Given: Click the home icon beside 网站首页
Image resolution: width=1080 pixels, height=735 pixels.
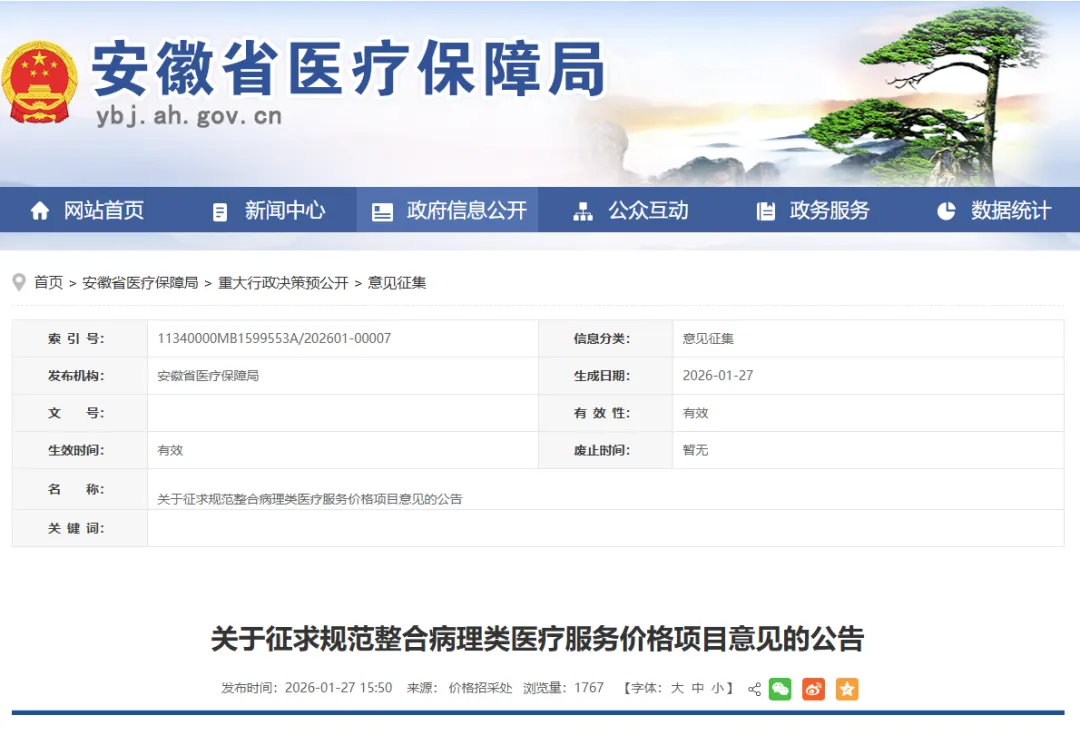Looking at the screenshot, I should pos(40,211).
